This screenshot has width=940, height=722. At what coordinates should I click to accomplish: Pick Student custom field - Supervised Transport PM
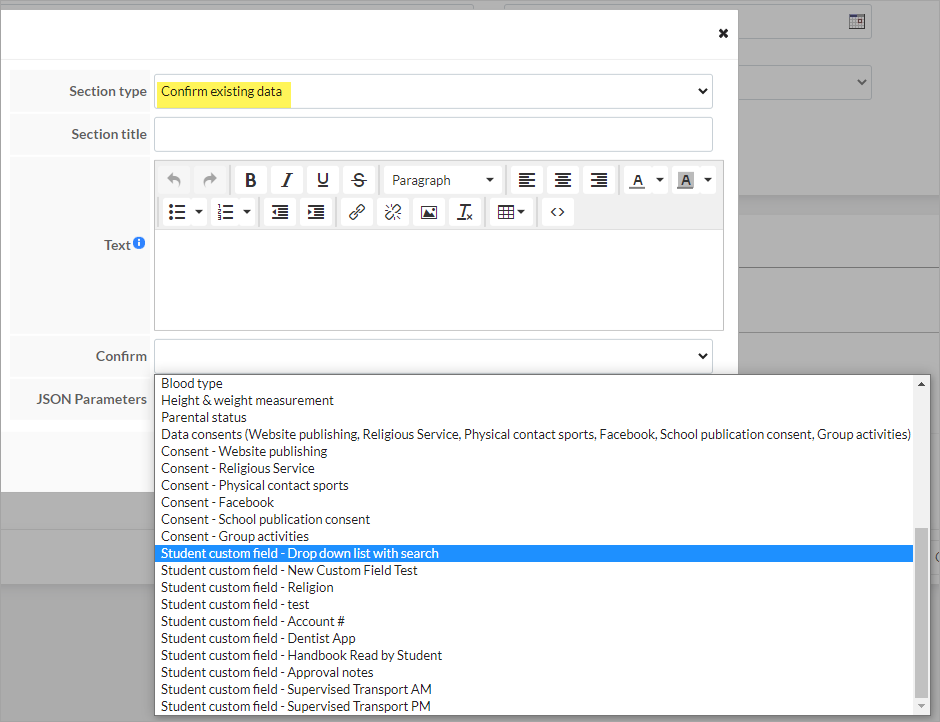click(534, 706)
